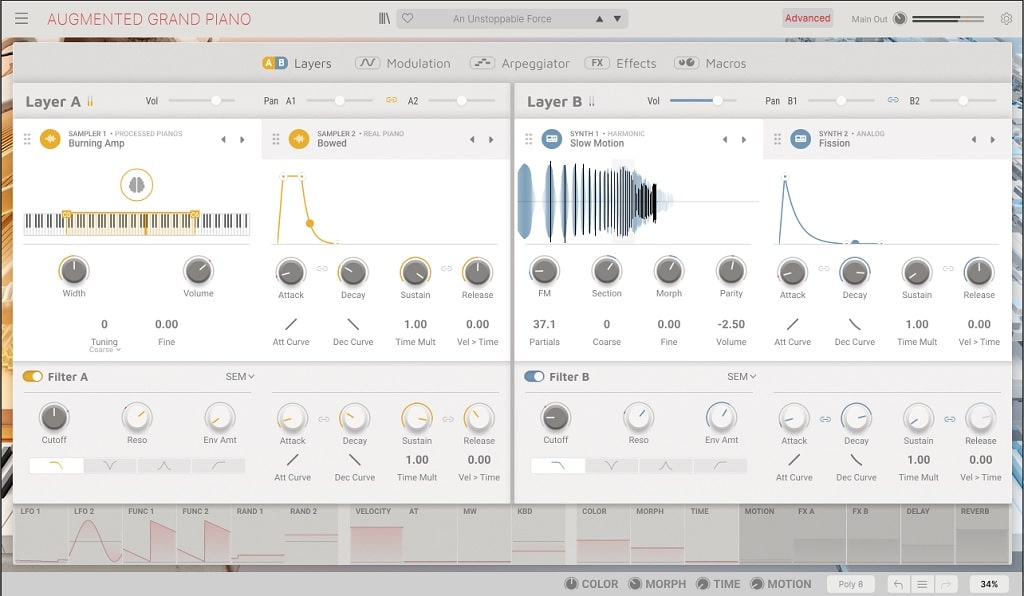Image resolution: width=1024 pixels, height=596 pixels.
Task: Select notch filter shape in Filter A
Action: click(110, 465)
